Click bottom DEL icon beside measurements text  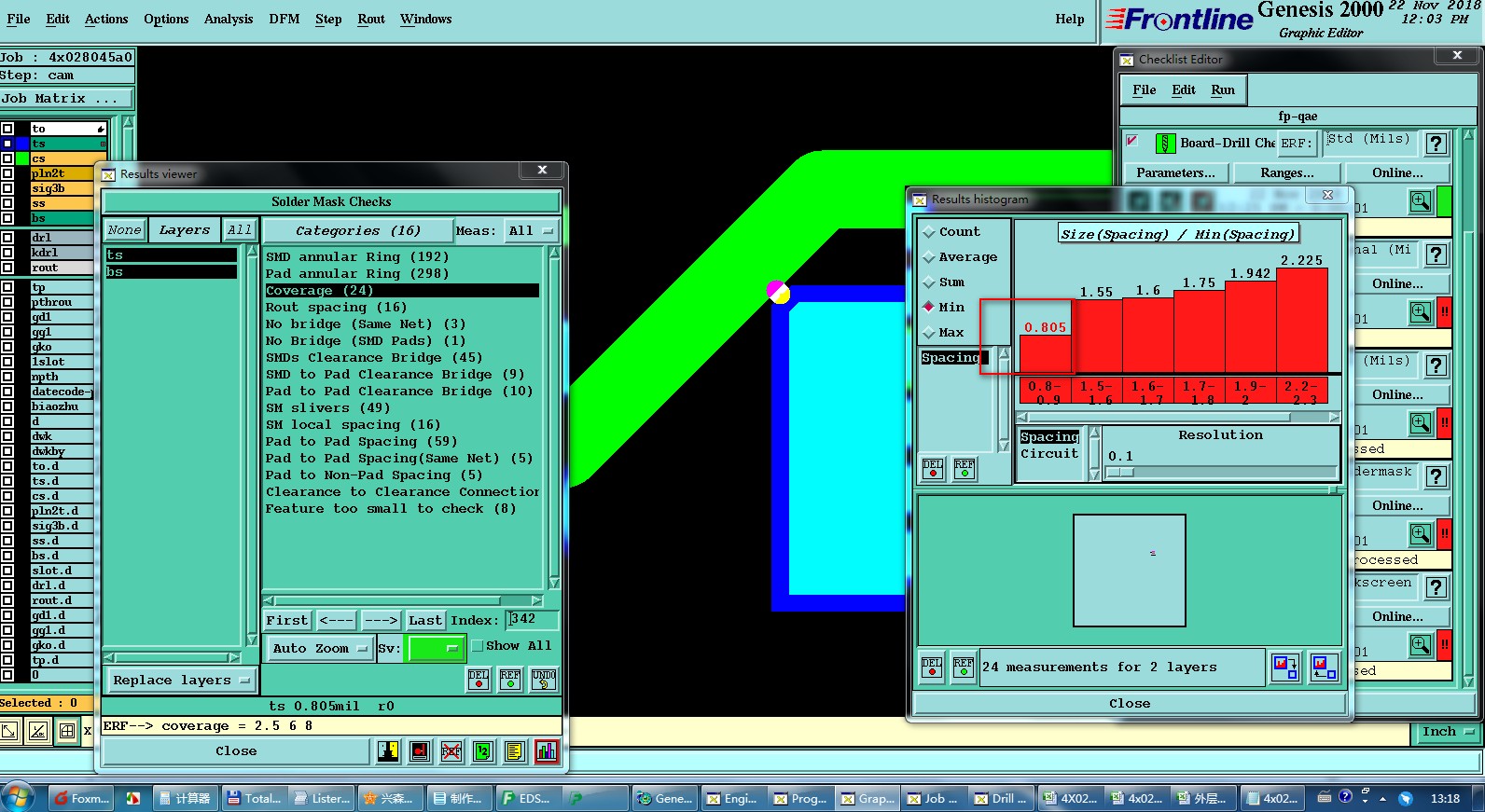coord(932,667)
